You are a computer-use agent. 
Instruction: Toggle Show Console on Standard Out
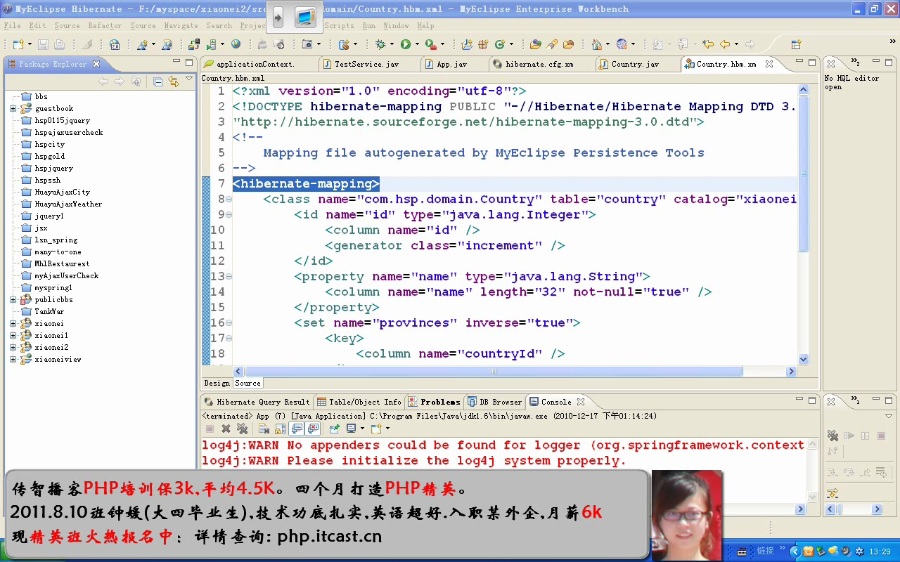coord(297,429)
